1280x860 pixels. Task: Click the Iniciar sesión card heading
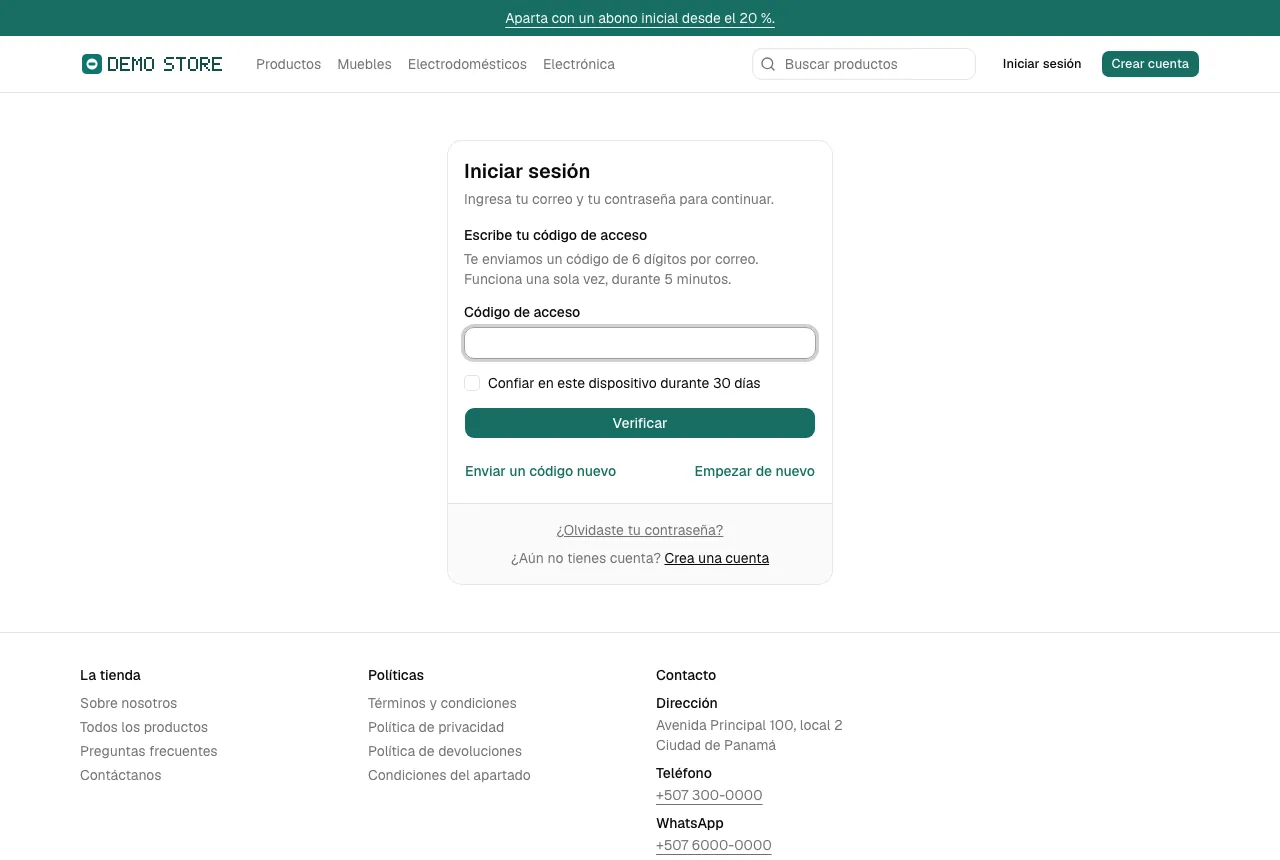(x=527, y=171)
